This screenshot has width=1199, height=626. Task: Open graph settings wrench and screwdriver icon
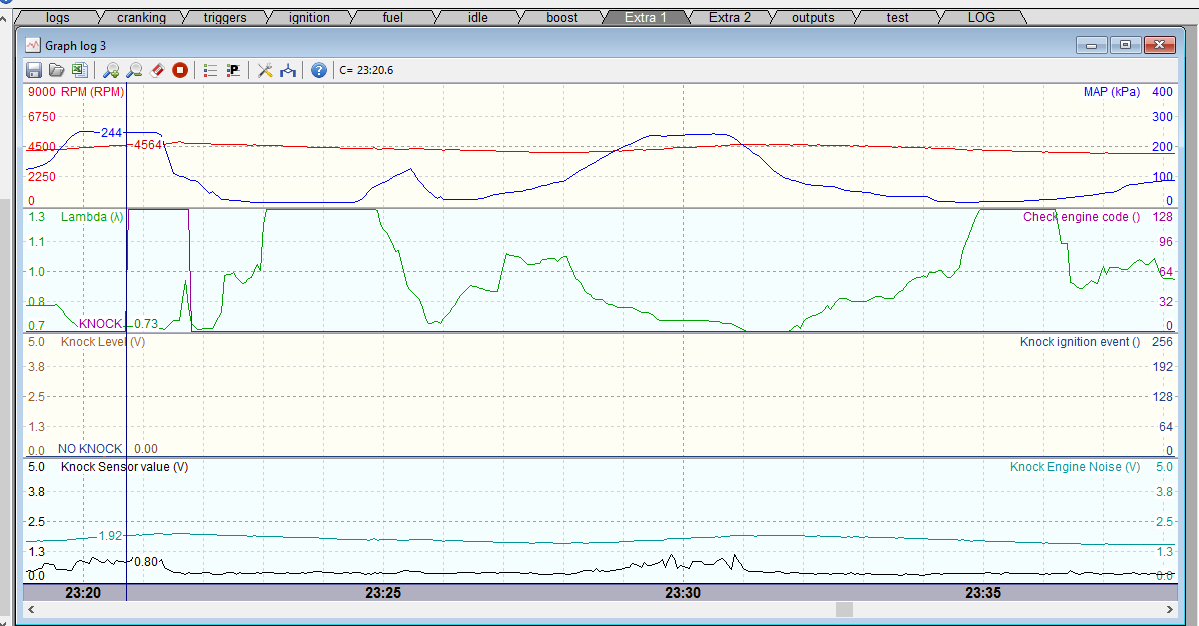[x=265, y=70]
